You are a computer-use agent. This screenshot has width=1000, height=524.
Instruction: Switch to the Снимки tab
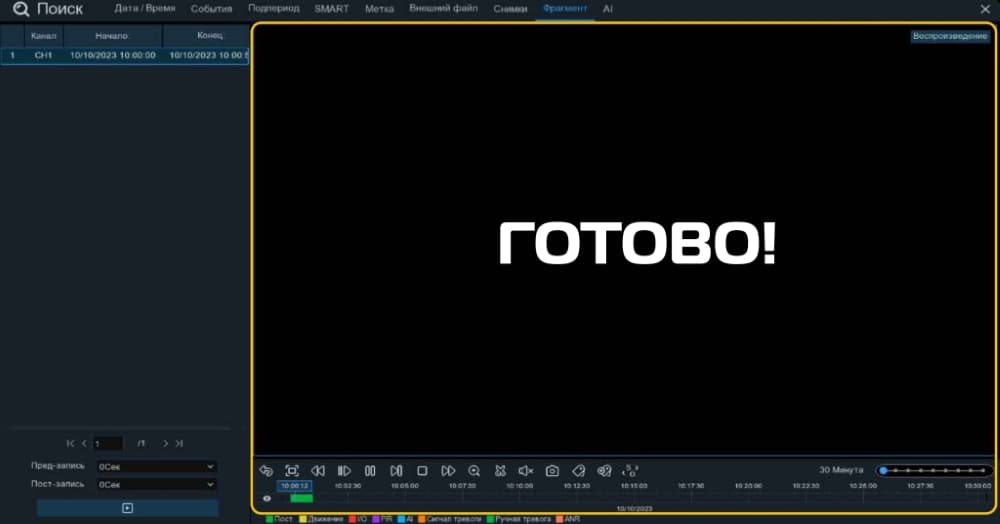(510, 9)
